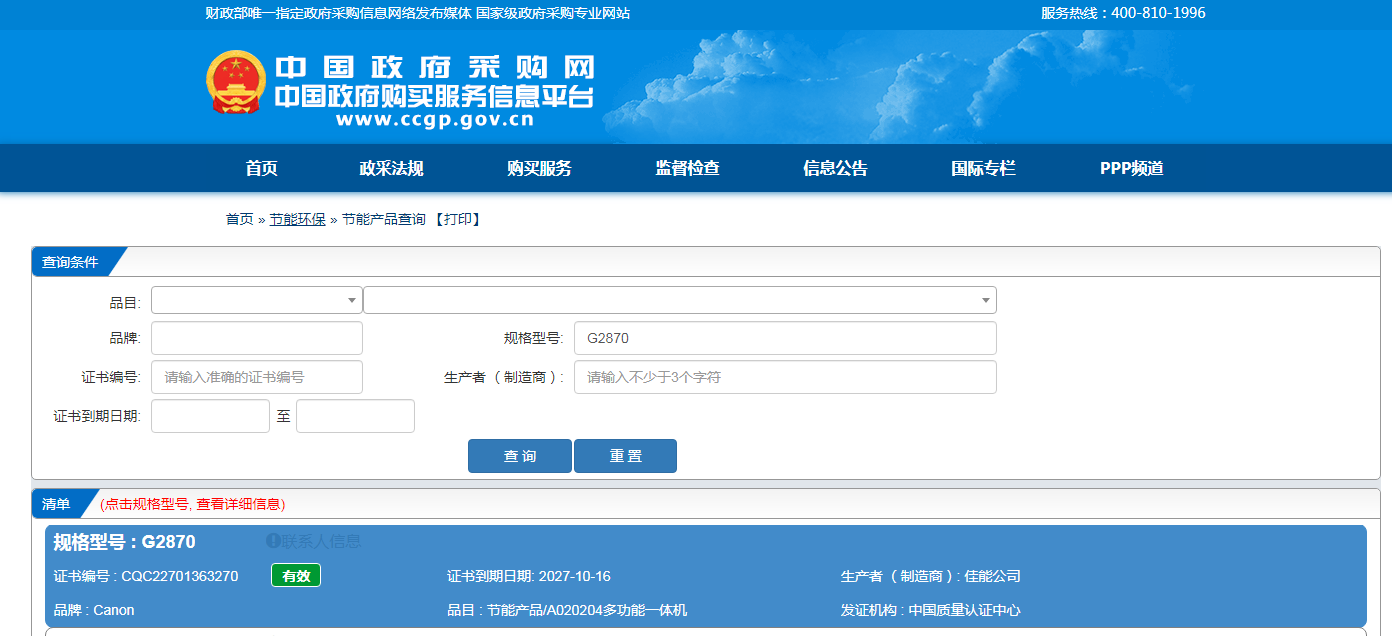Click the contact info exclamation icon
Screen dimensions: 1392x636
(272, 541)
